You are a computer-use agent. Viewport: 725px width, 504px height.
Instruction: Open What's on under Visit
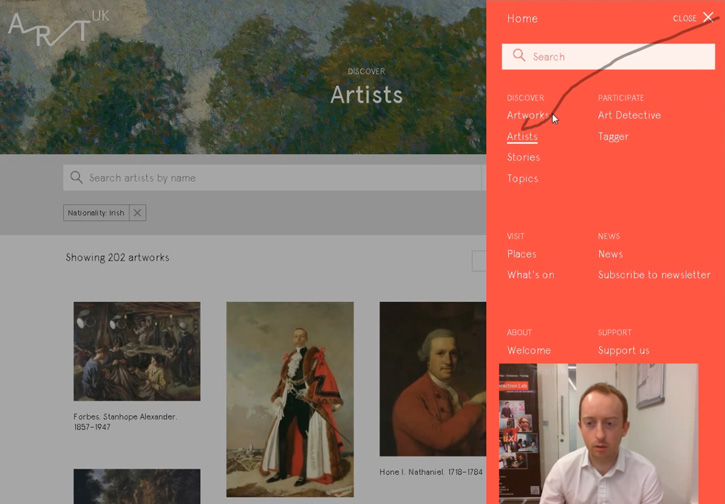530,275
